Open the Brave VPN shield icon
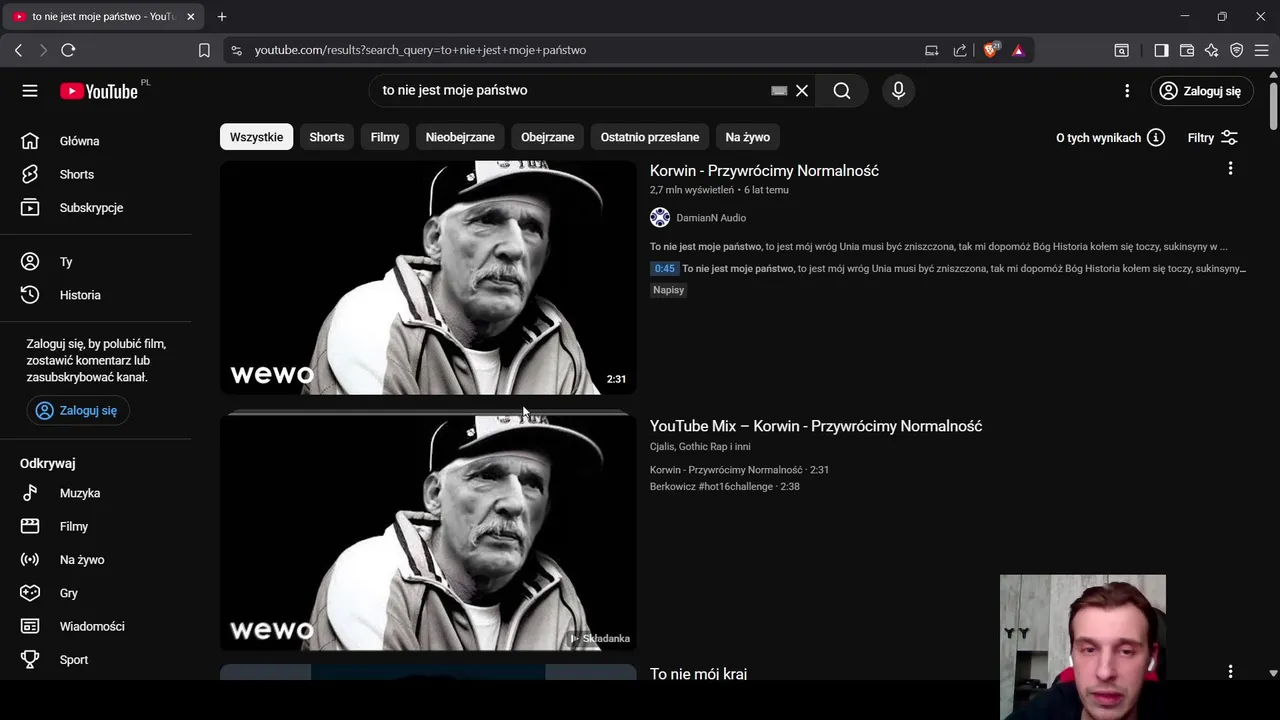Screen dimensions: 1280x720 (x=1237, y=50)
